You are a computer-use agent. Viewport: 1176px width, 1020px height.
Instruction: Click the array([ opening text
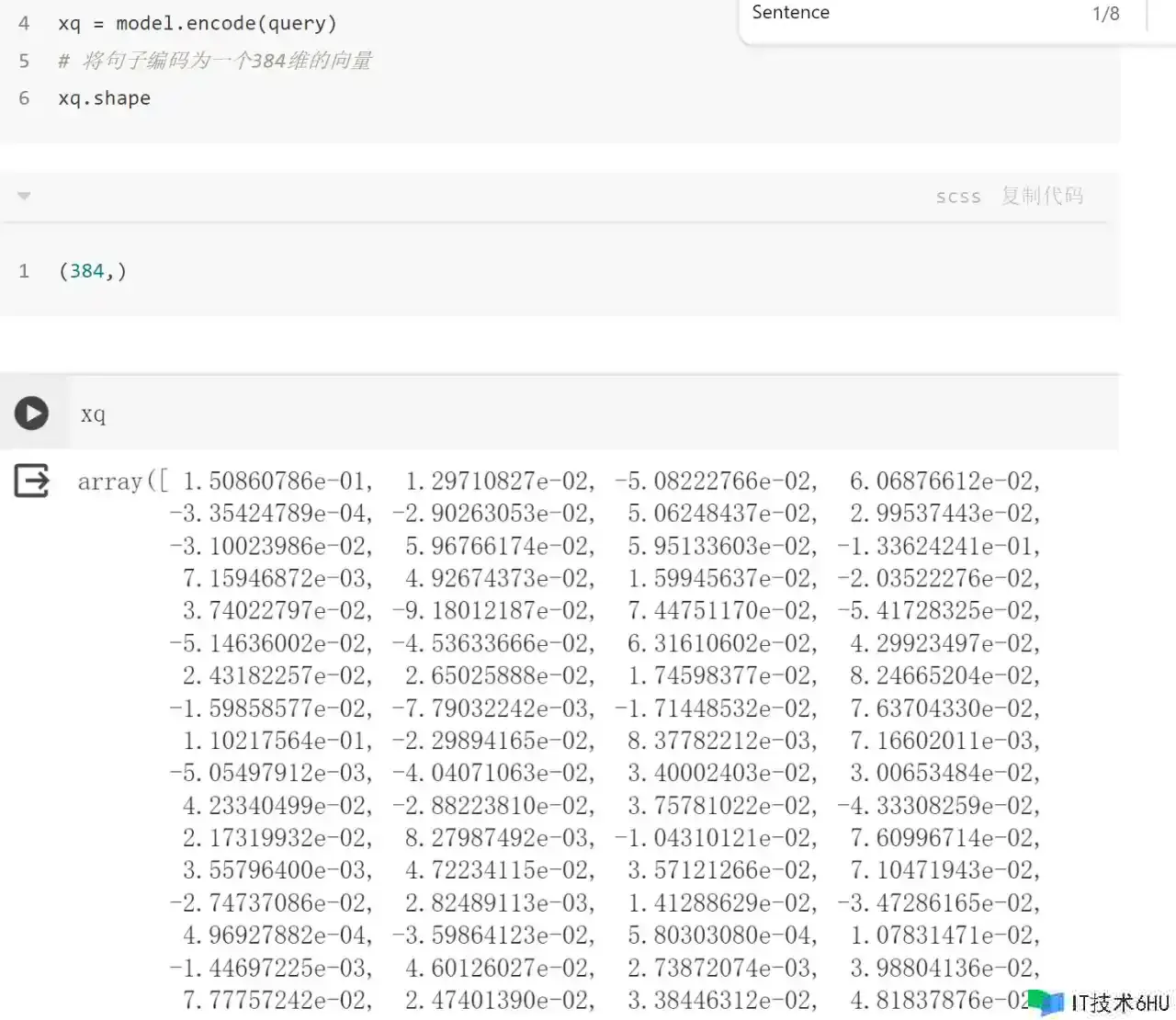point(123,482)
